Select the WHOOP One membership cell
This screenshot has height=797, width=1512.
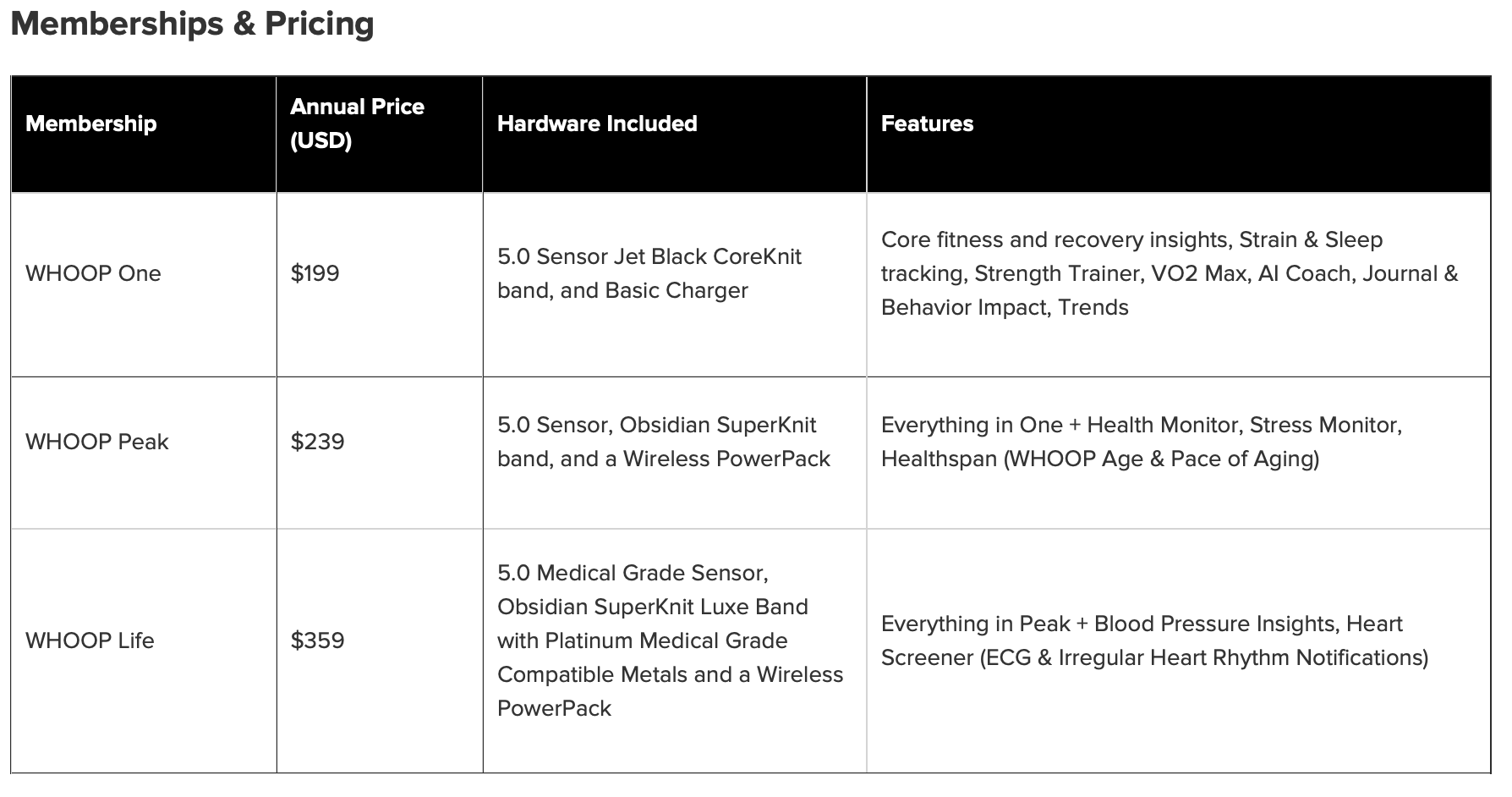tap(93, 273)
